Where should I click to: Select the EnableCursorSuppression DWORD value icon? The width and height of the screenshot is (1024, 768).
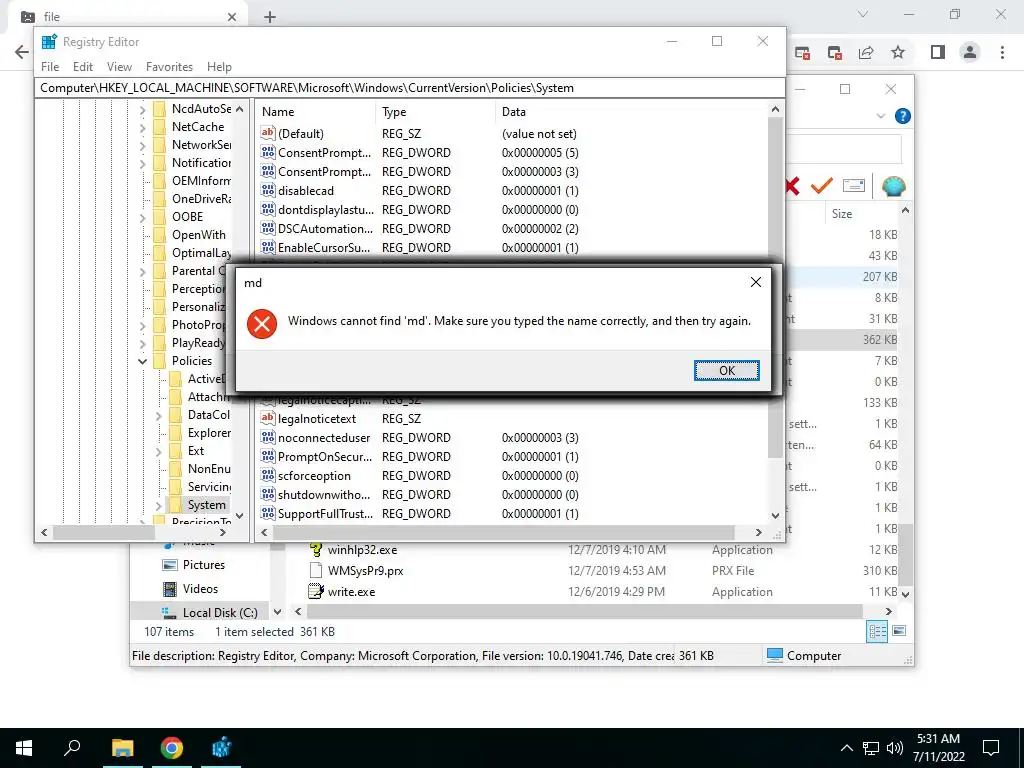[x=267, y=247]
